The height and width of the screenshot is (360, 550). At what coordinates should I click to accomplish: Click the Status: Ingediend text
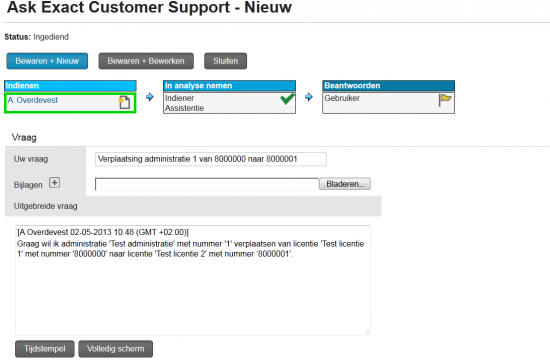coord(36,37)
